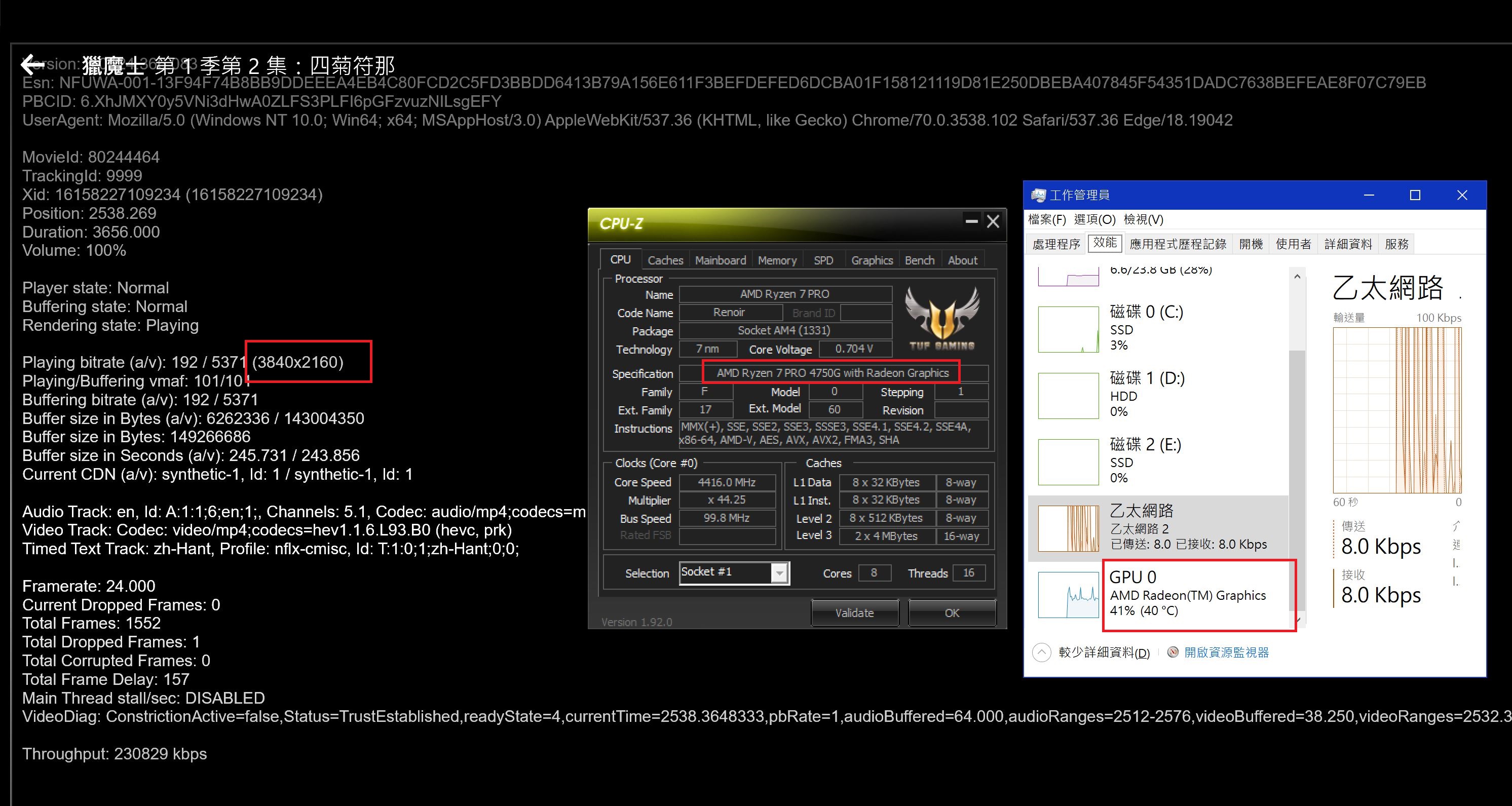Click the Core Speed 4416.0 MHz value
Image resolution: width=1512 pixels, height=806 pixels.
tap(727, 483)
